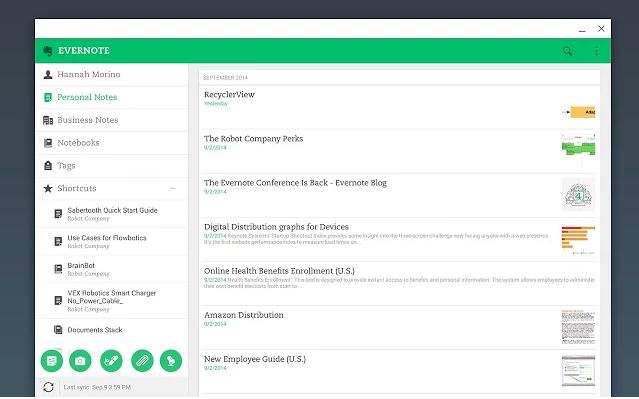
Task: Open the BrainBot notebook shortcut
Action: click(x=112, y=269)
